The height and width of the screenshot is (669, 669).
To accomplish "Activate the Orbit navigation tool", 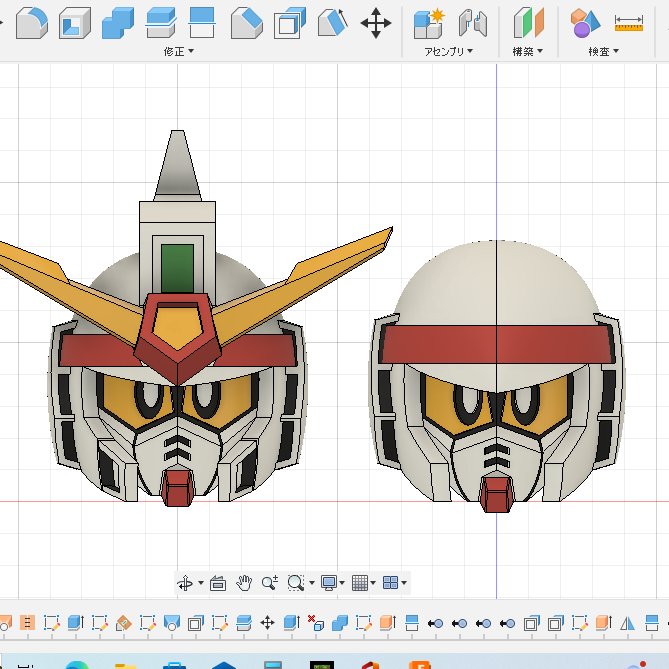I will pos(185,583).
